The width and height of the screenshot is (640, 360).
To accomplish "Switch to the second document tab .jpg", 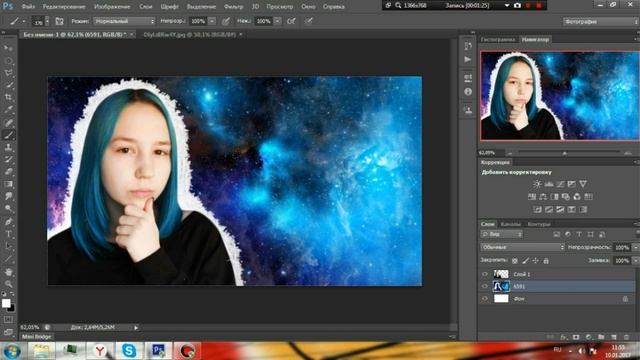I will [189, 35].
